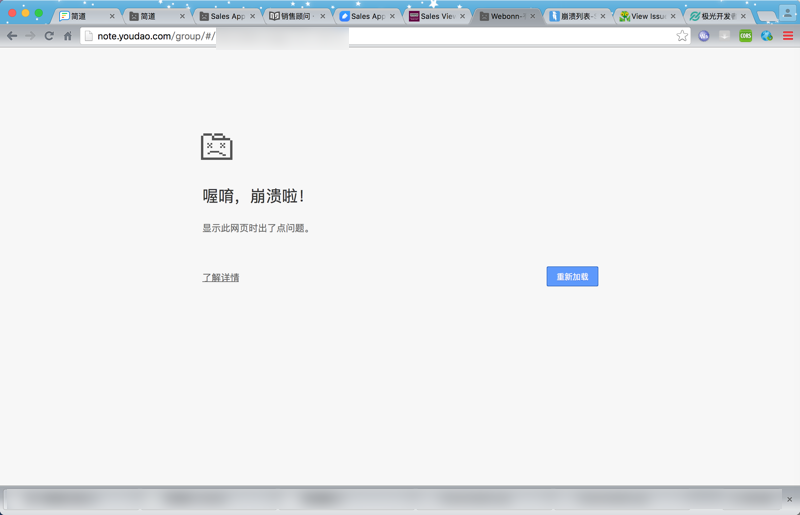The width and height of the screenshot is (800, 515).
Task: Click the forward navigation arrow
Action: [x=31, y=36]
